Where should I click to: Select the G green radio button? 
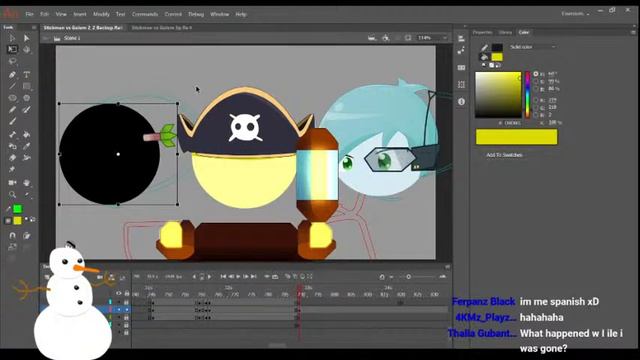[536, 107]
